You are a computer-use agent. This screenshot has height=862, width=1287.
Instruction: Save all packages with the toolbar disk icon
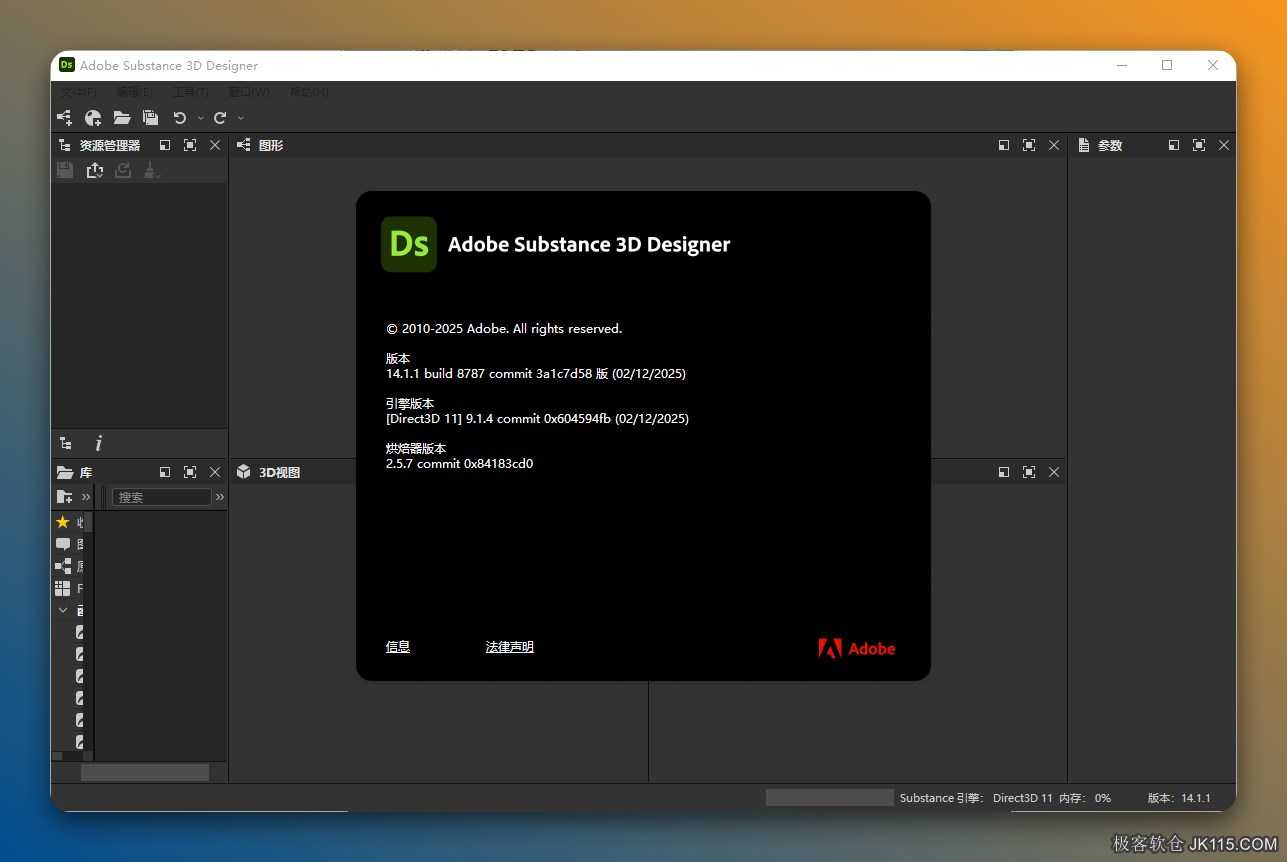pos(150,118)
